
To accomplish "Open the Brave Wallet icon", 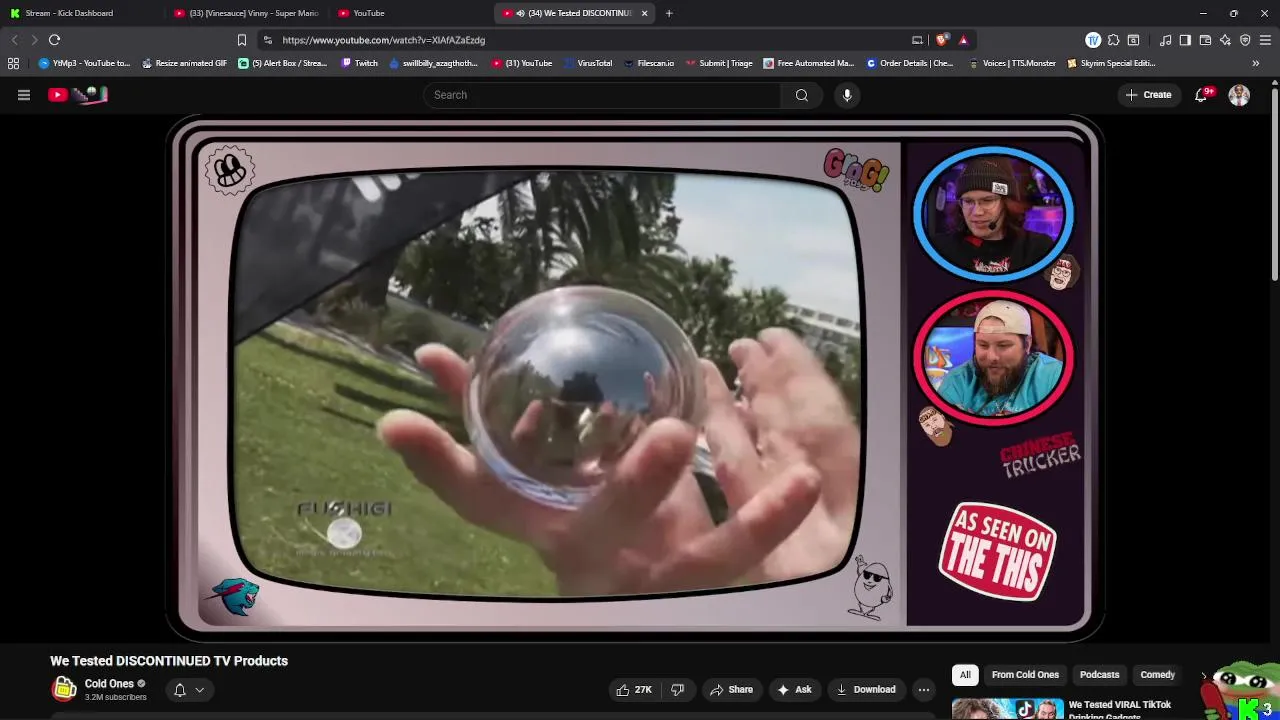I will (x=1205, y=40).
